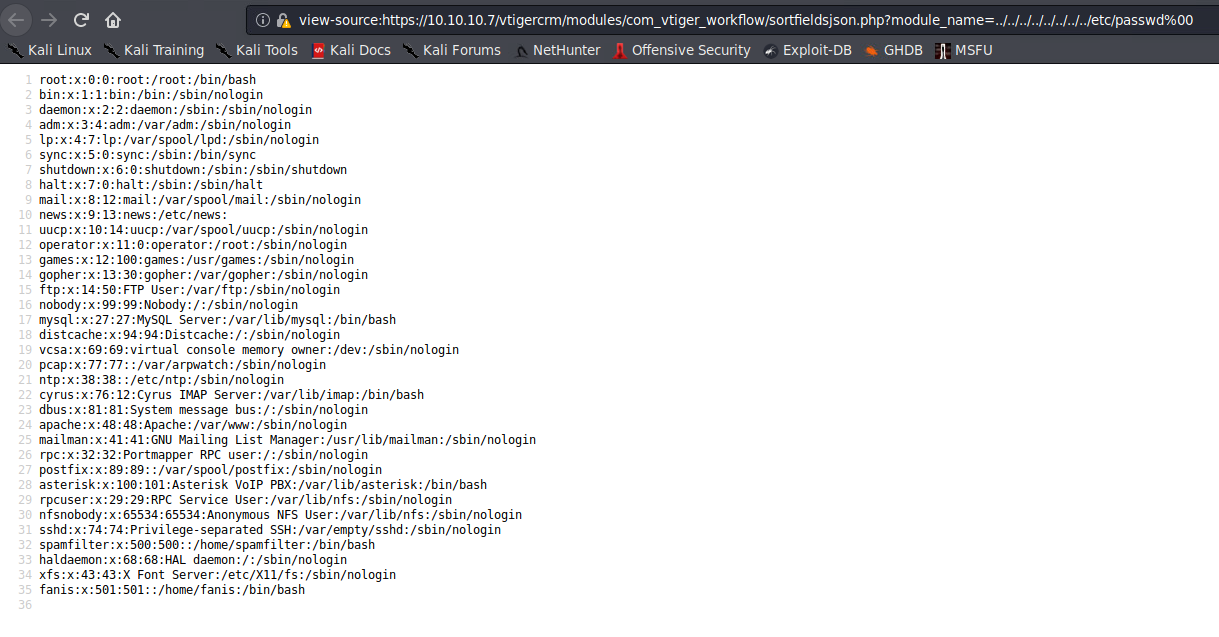Click the lp:x:4:7 spool line
This screenshot has height=637, width=1219.
pyautogui.click(x=179, y=140)
